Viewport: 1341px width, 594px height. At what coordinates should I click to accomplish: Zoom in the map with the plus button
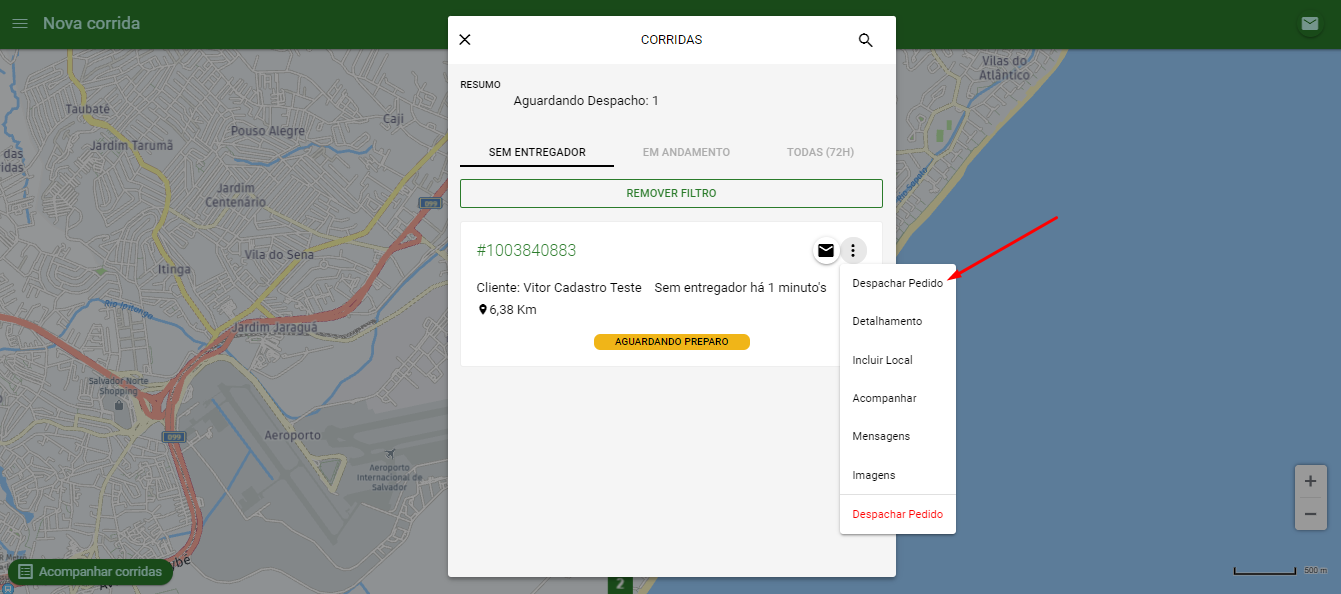click(x=1310, y=481)
